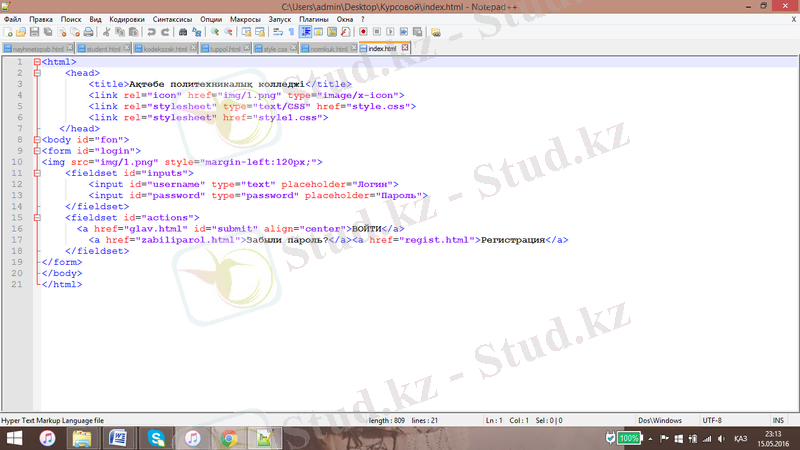Click the Close All documents toolbar icon

[75, 32]
